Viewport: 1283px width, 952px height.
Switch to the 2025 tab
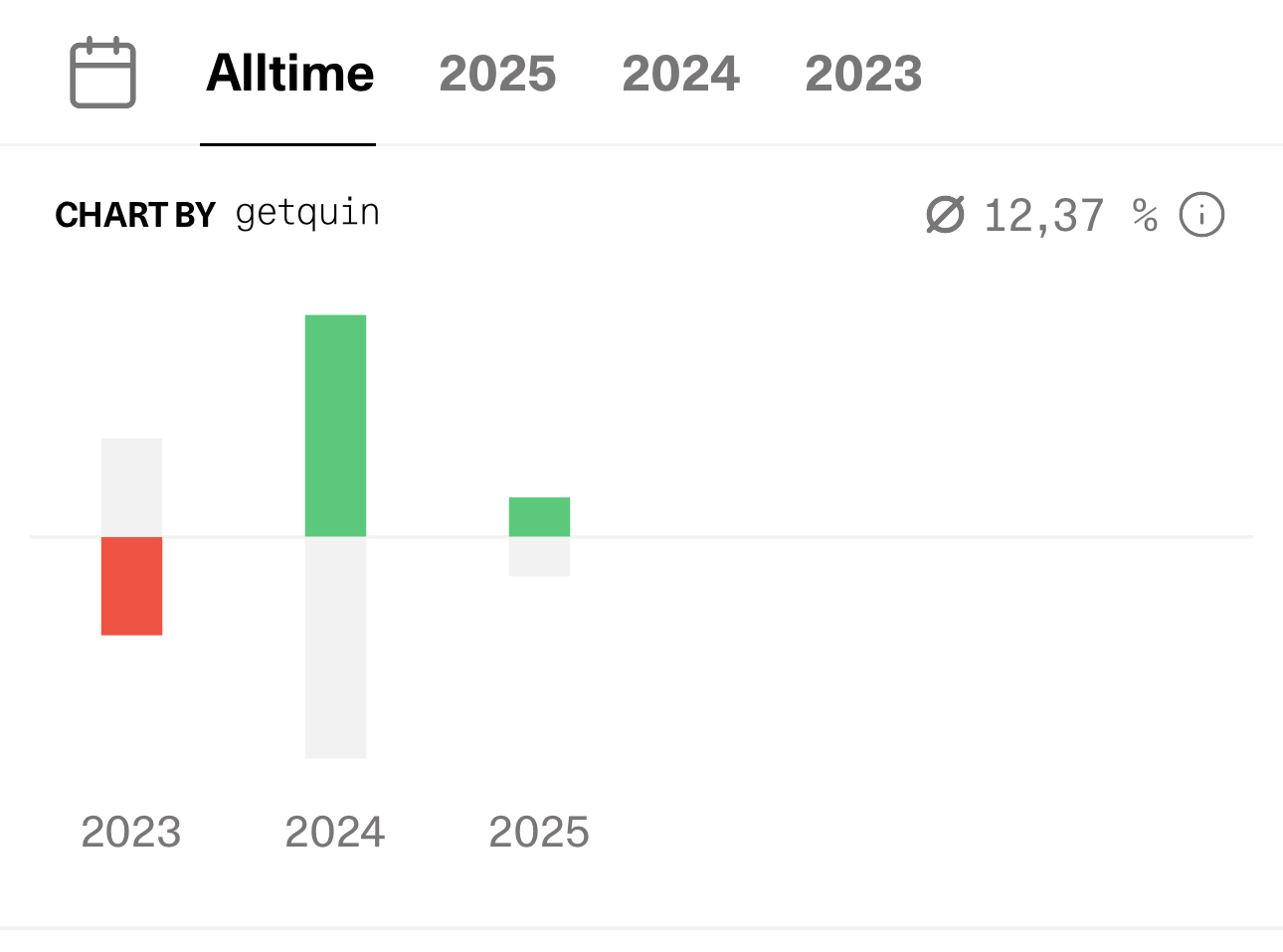pos(497,74)
